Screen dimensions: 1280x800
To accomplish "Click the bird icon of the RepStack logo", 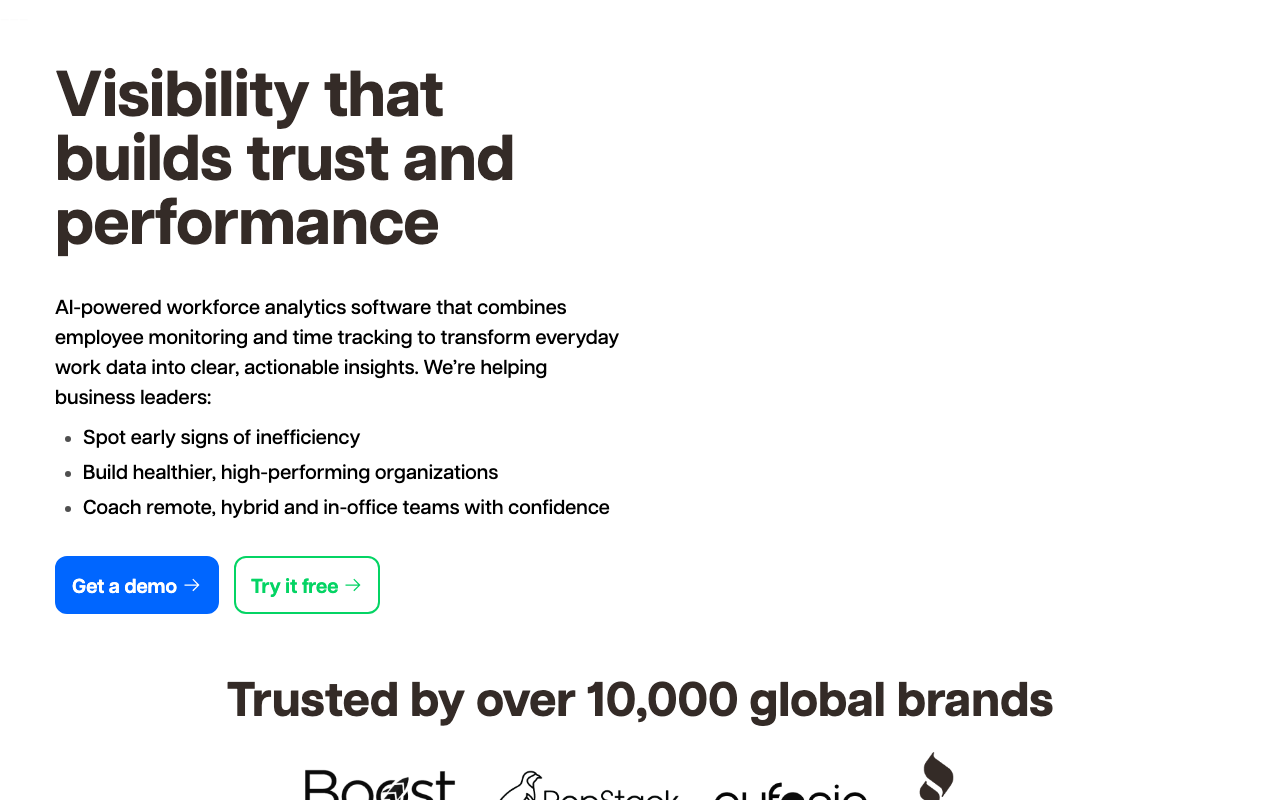I will point(521,786).
